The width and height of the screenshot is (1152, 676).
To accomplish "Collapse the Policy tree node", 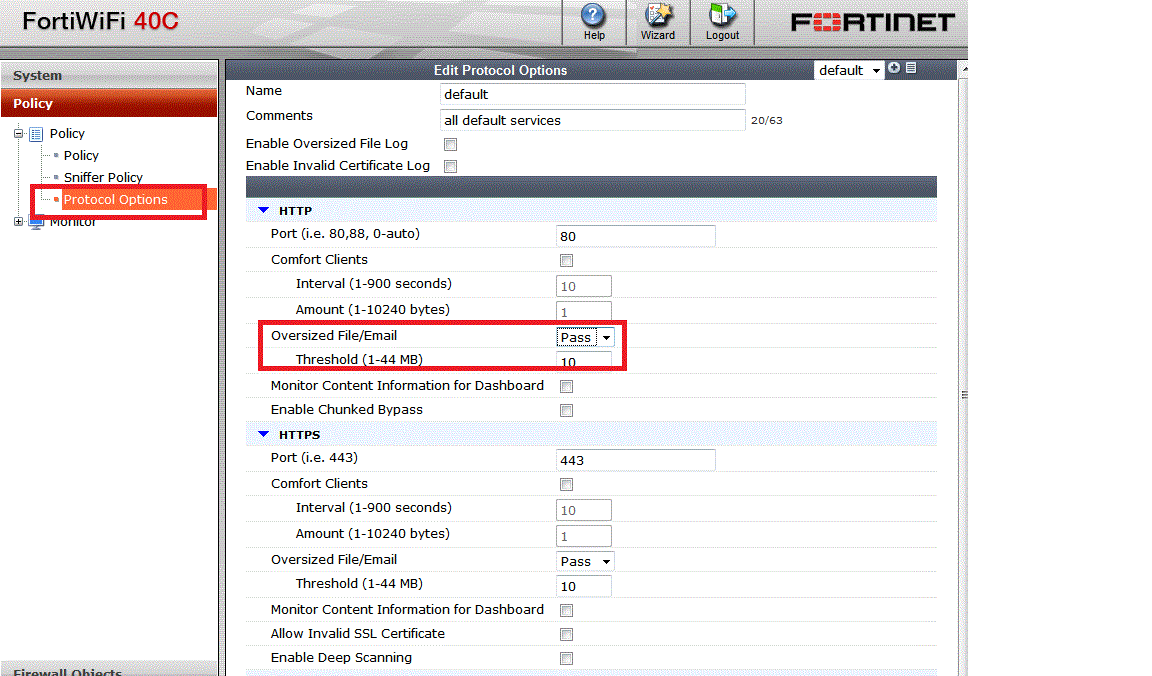I will tap(18, 134).
